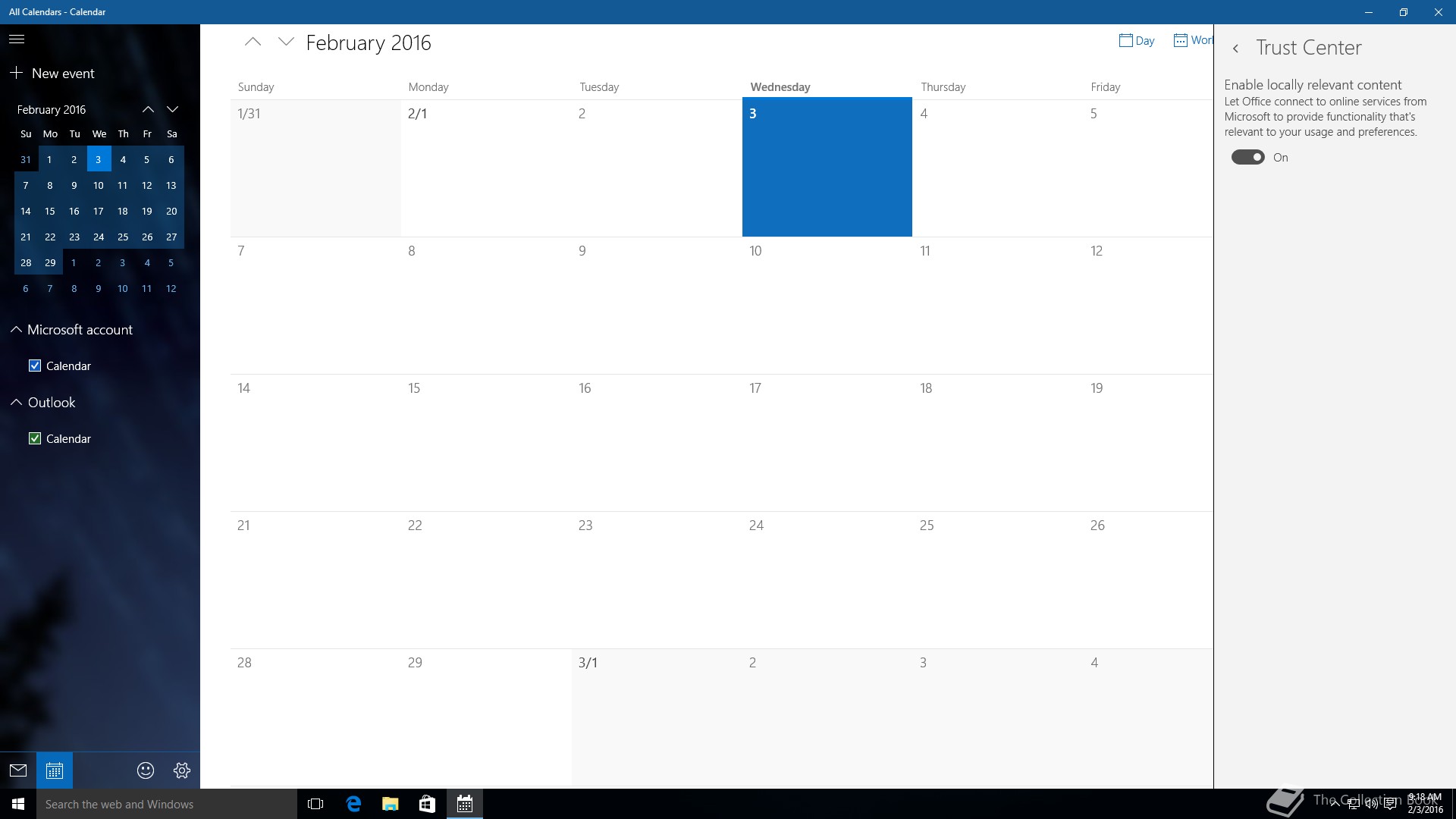Go to previous month in mini calendar
The width and height of the screenshot is (1456, 819).
coord(148,109)
